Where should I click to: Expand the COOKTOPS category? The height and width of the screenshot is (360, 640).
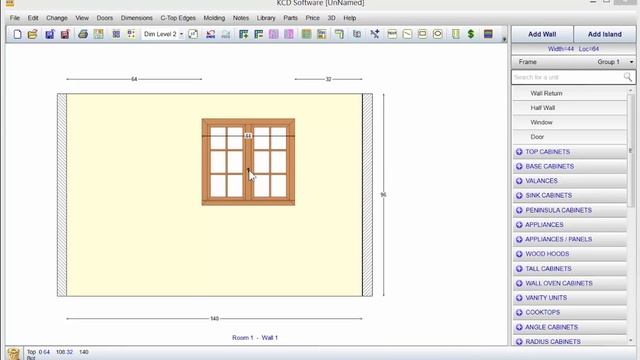tap(570, 312)
